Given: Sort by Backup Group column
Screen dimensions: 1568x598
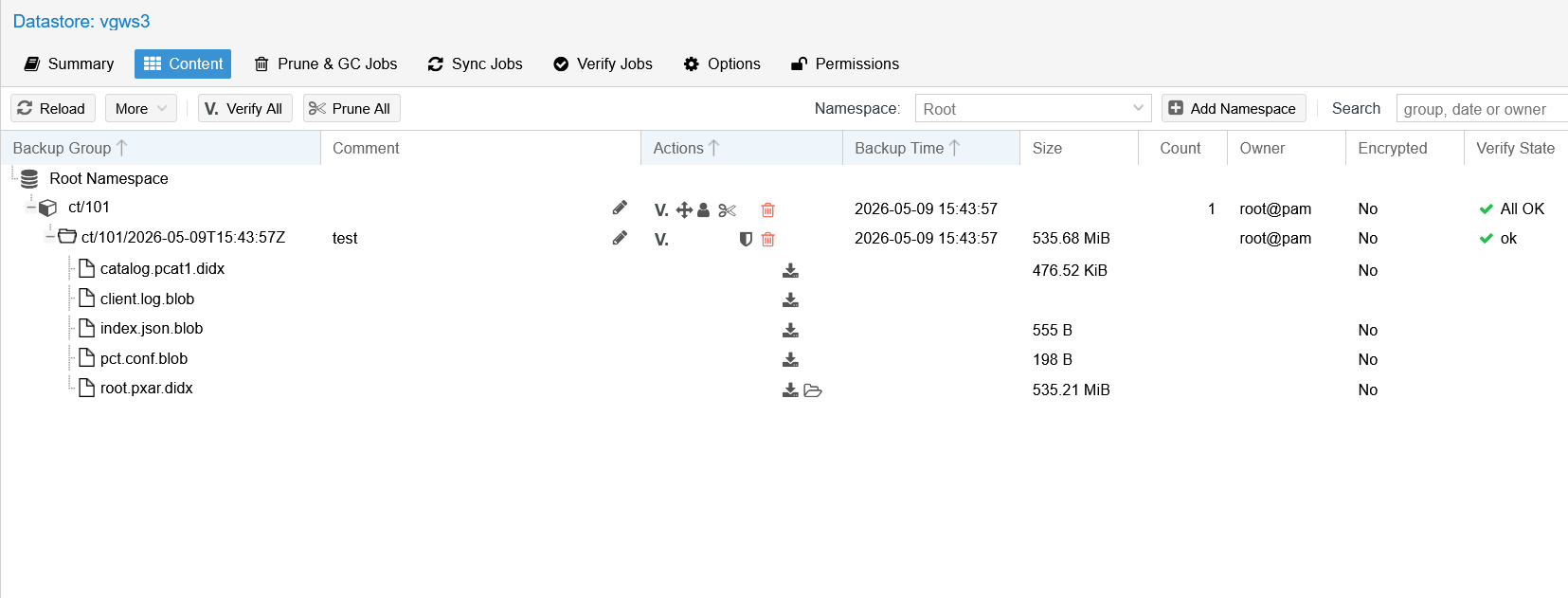Looking at the screenshot, I should (161, 148).
